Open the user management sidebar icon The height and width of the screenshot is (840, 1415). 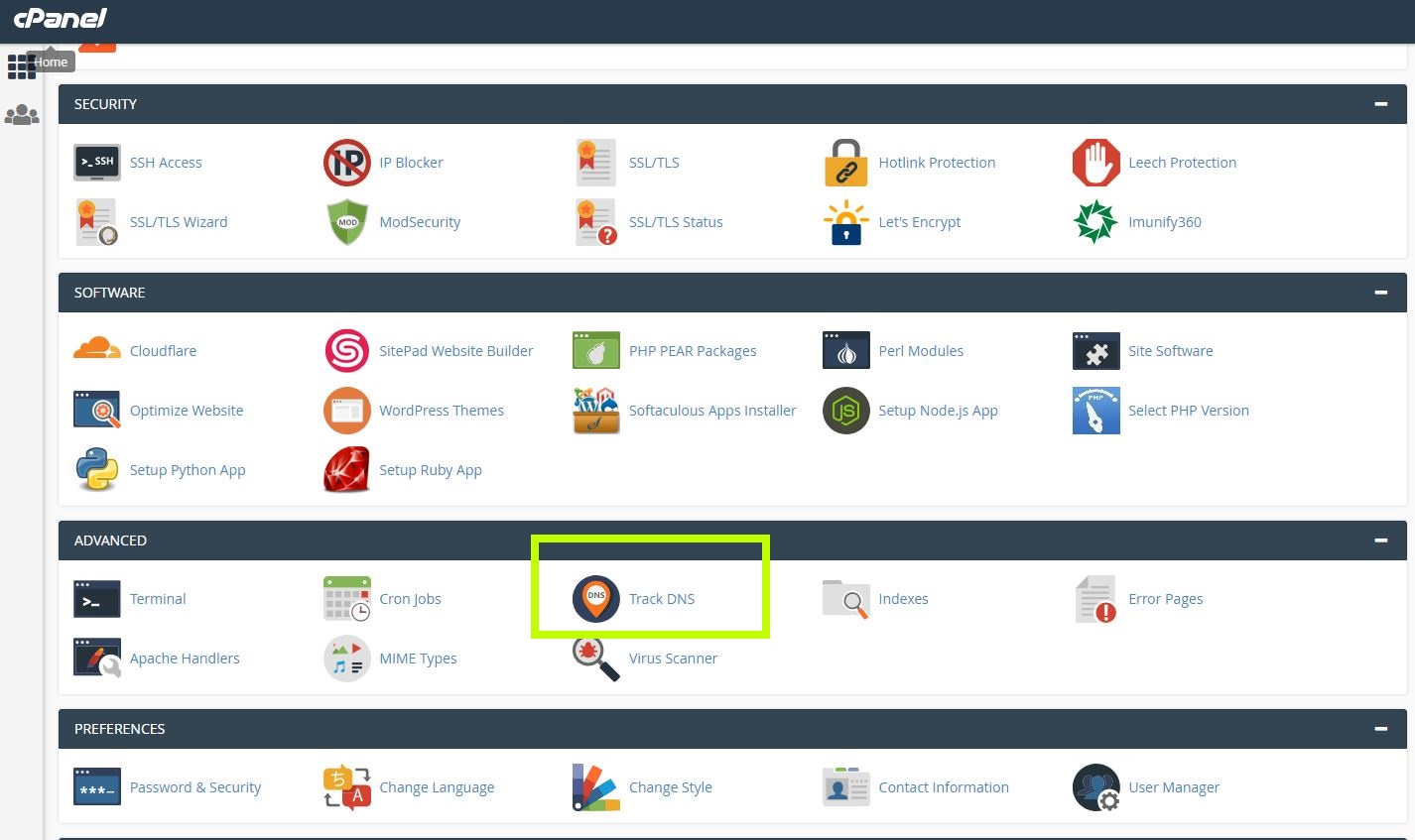point(21,115)
